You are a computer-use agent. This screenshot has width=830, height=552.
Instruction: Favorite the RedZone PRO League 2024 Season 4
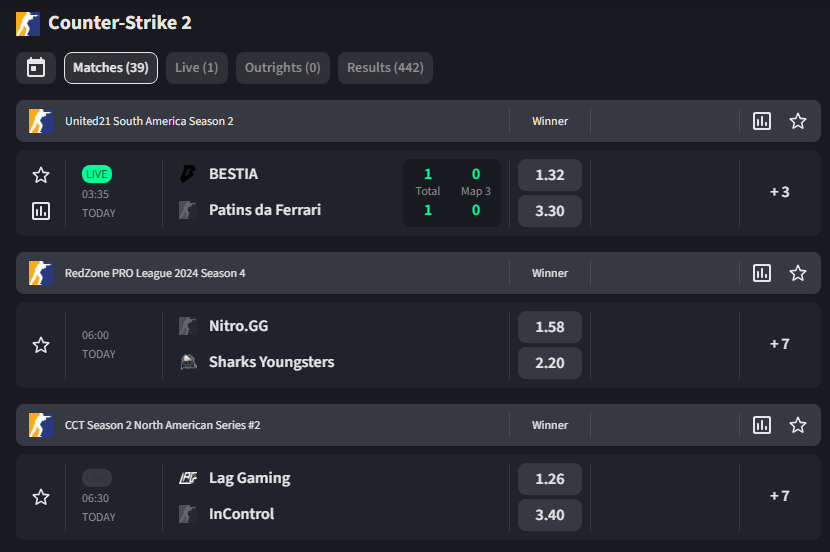798,273
